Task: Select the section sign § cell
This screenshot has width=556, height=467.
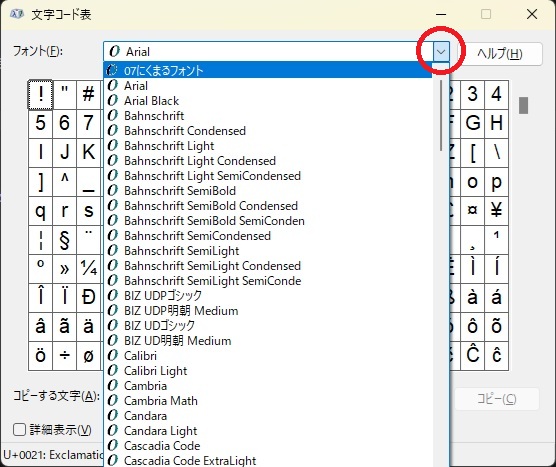Action: click(65, 240)
